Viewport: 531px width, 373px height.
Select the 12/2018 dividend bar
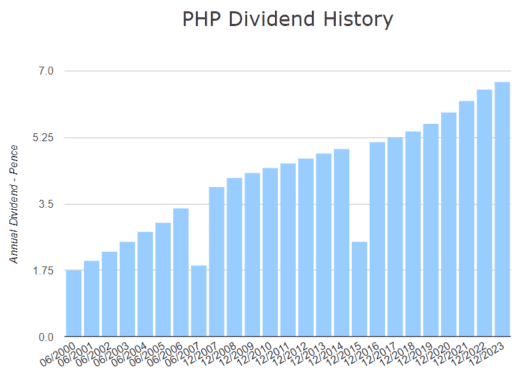413,234
